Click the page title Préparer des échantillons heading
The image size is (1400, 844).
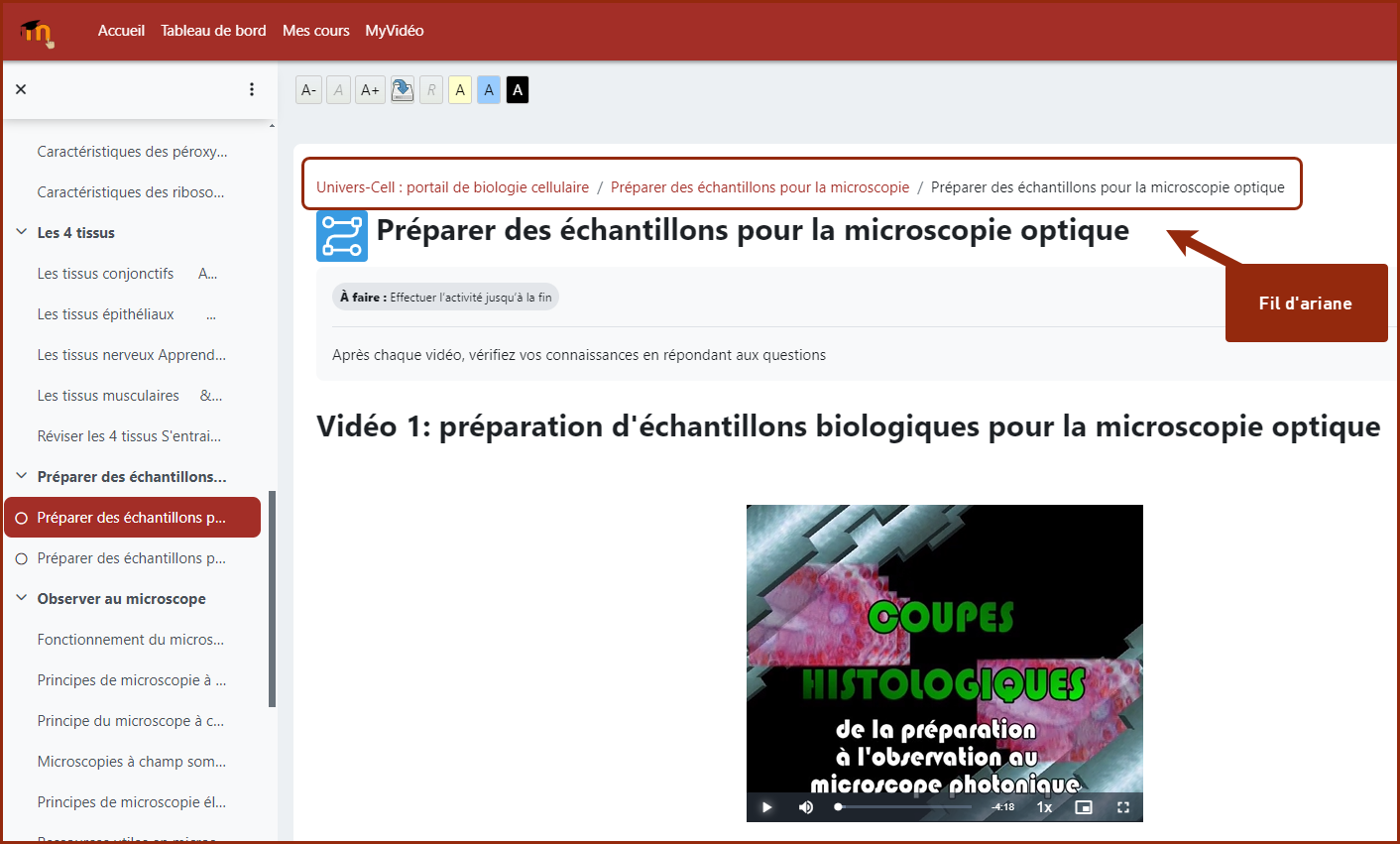click(x=753, y=230)
